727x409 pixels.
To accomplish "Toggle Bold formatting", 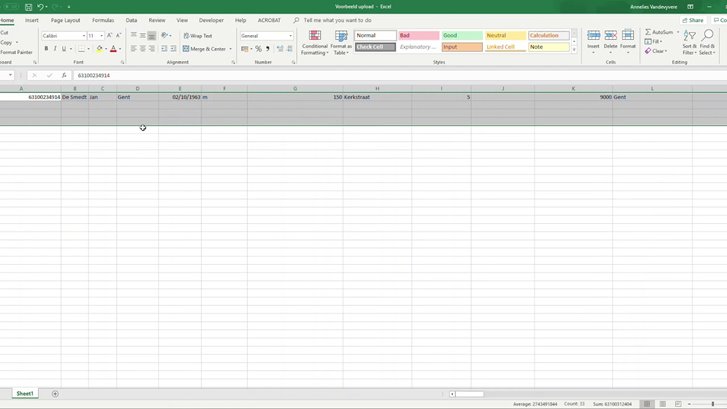I will [46, 48].
